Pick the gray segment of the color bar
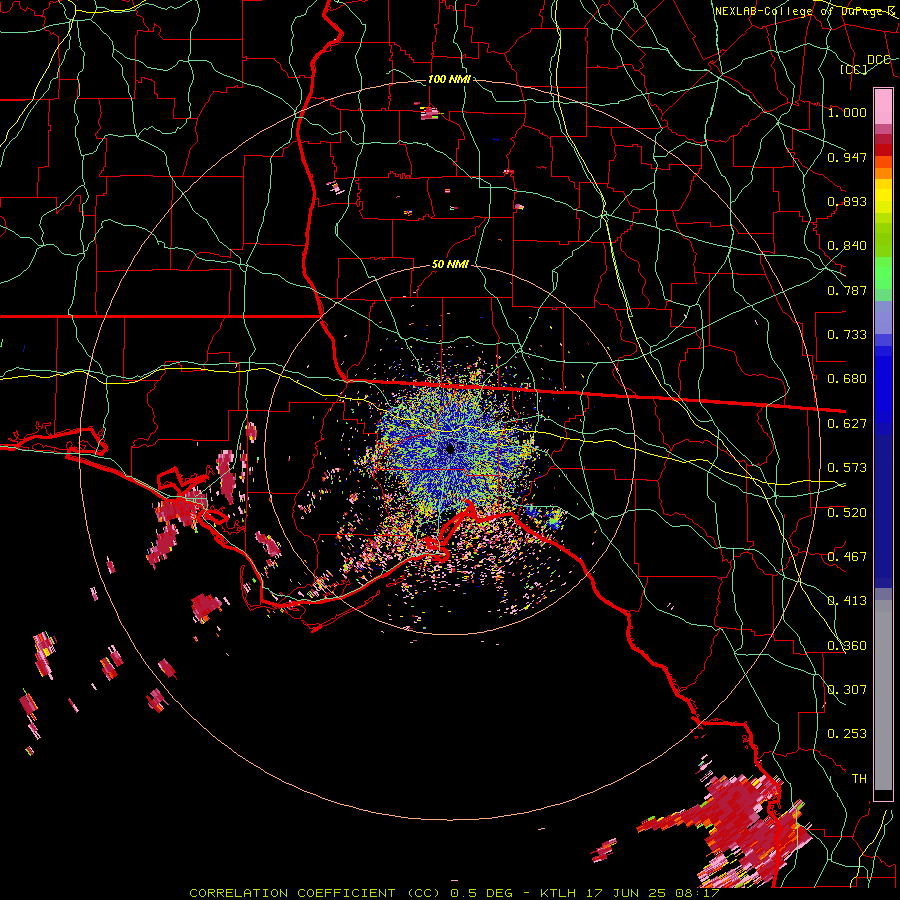900x900 pixels. coord(883,695)
